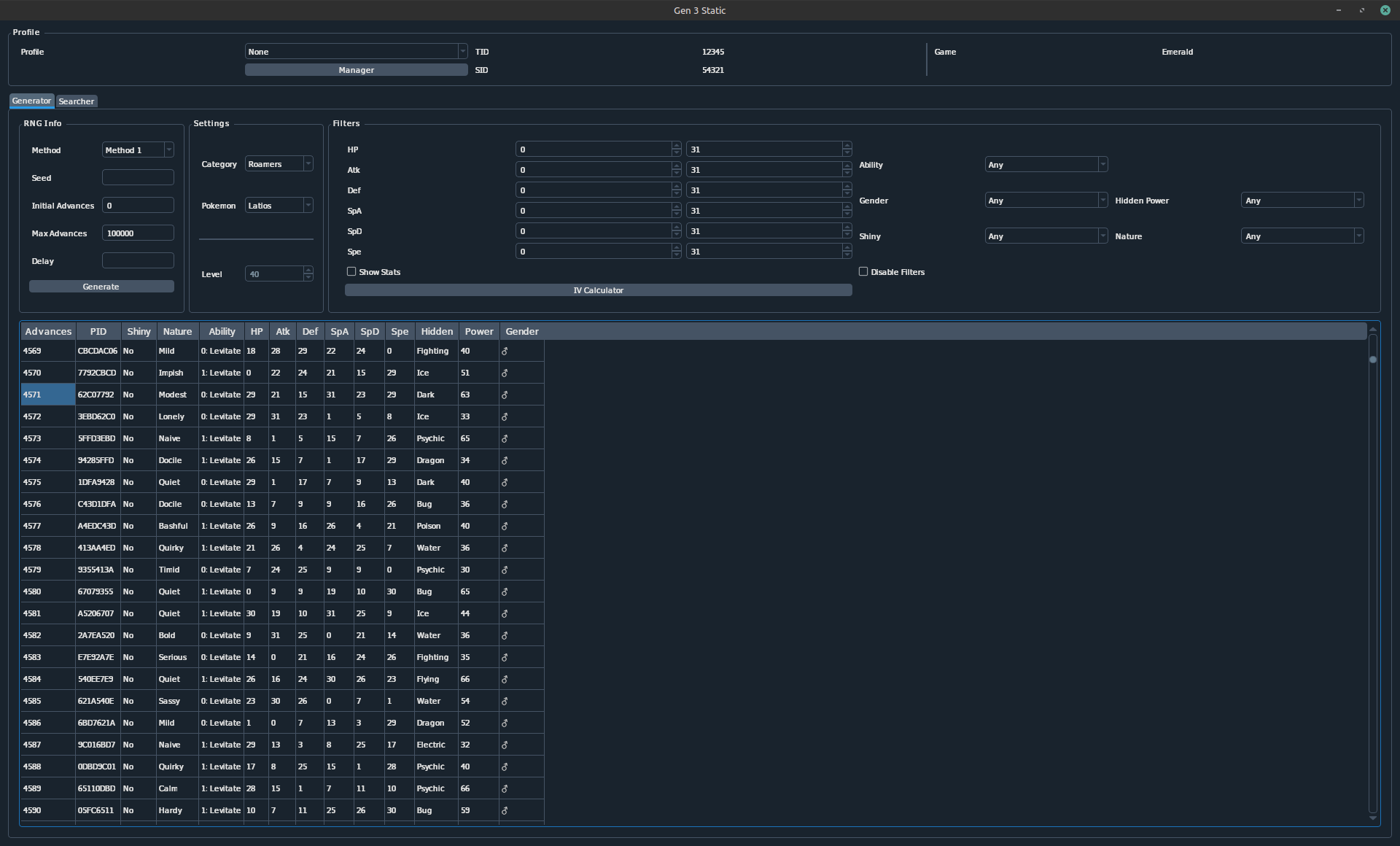Open the Hidden Power filter dropdown

[1302, 201]
